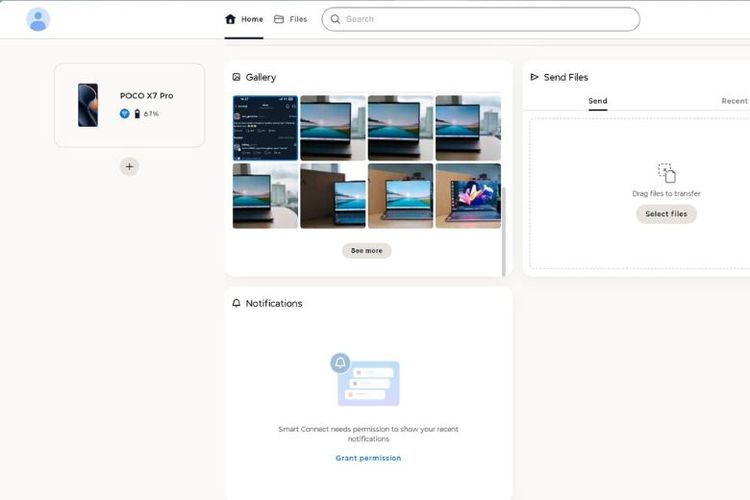Select the Send tab
Viewport: 750px width, 500px height.
[597, 101]
